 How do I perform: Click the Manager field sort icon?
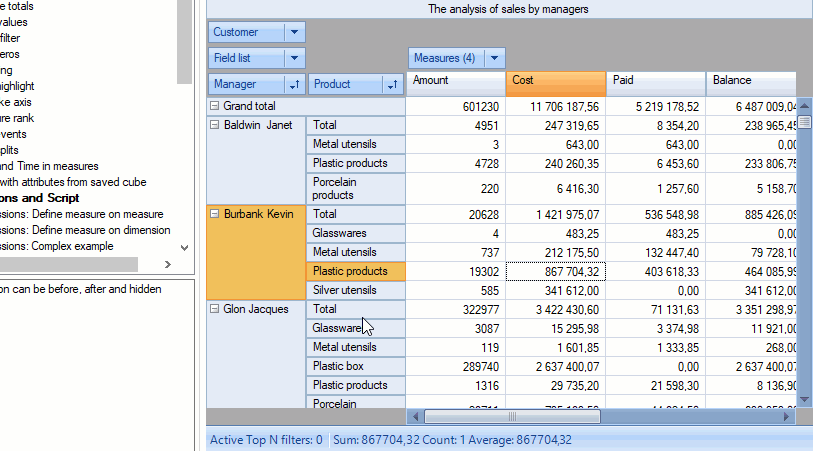click(294, 85)
